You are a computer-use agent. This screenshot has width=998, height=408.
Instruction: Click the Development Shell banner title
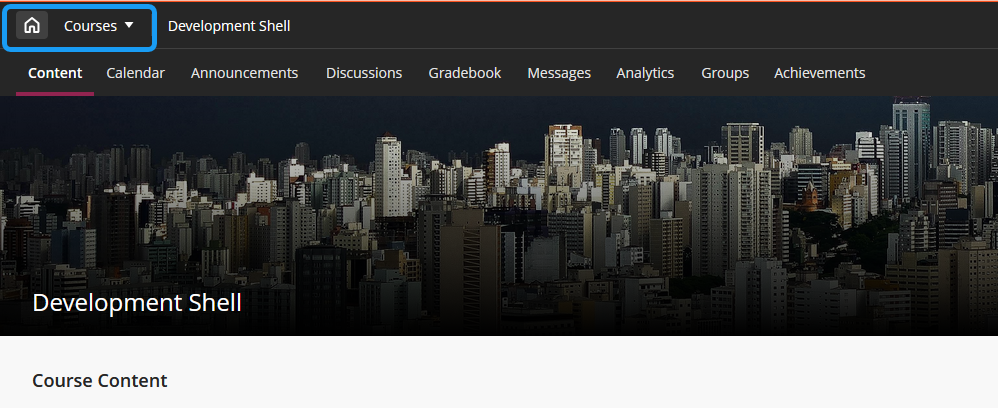coord(137,303)
